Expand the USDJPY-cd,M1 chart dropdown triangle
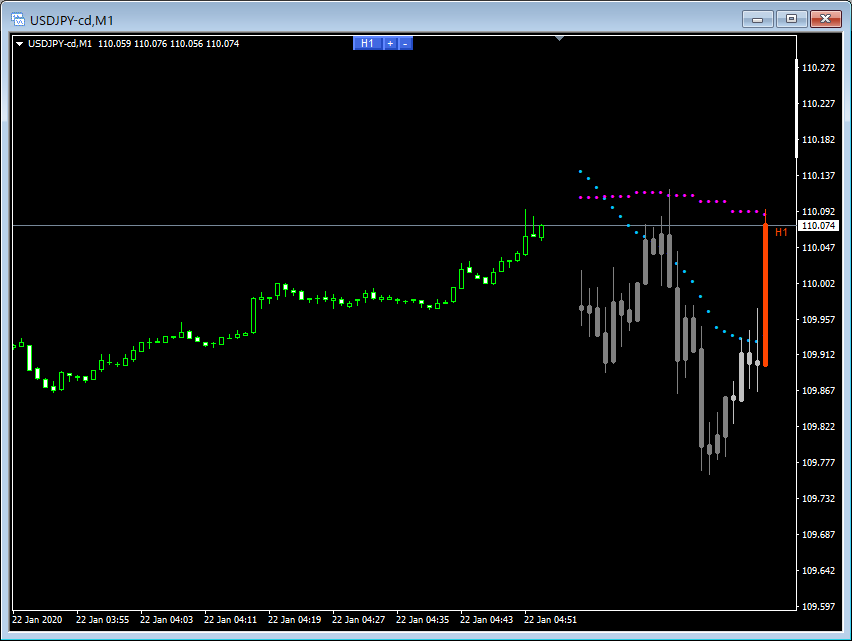The image size is (852, 641). tap(19, 43)
